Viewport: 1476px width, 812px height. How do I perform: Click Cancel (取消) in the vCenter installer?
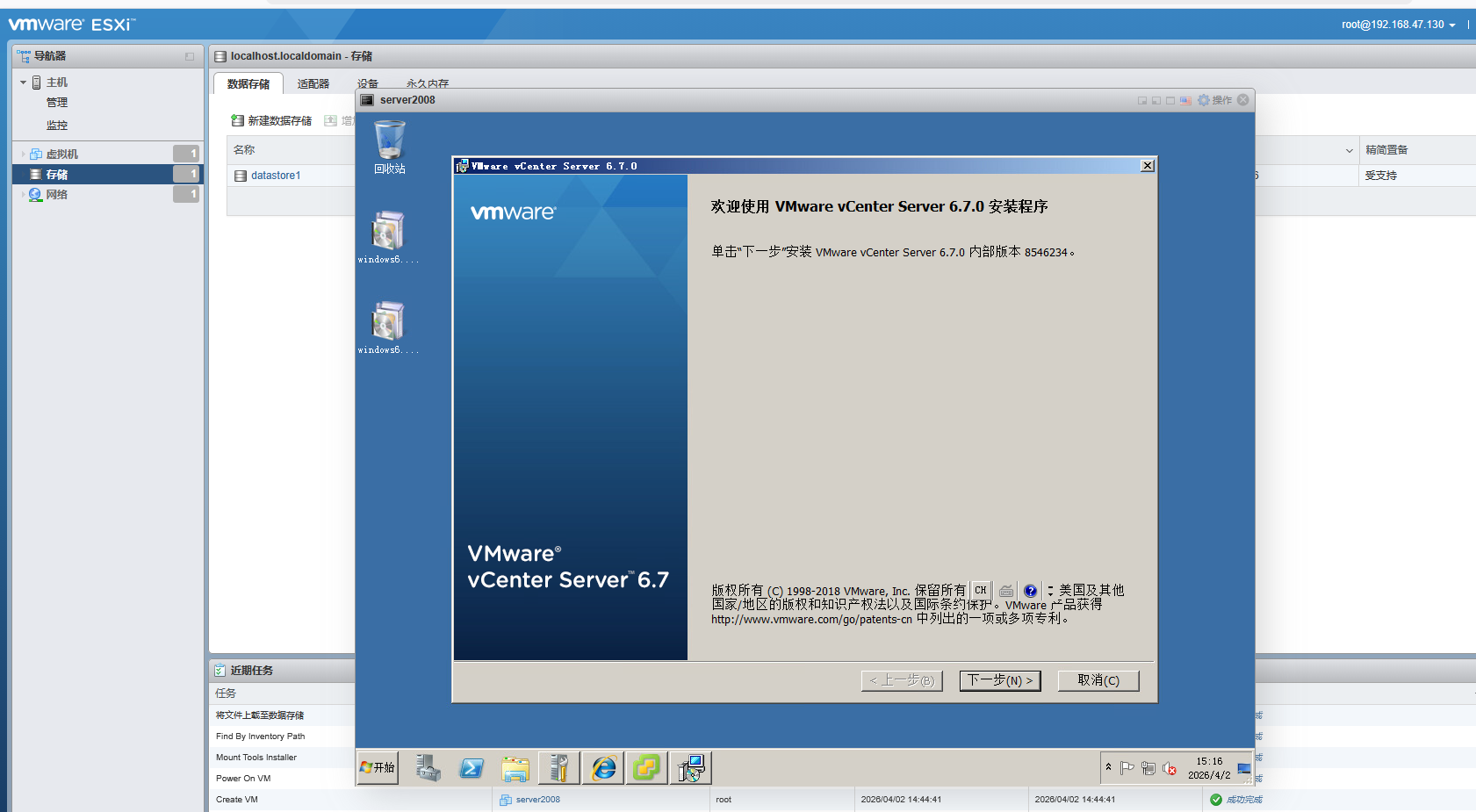(1098, 680)
